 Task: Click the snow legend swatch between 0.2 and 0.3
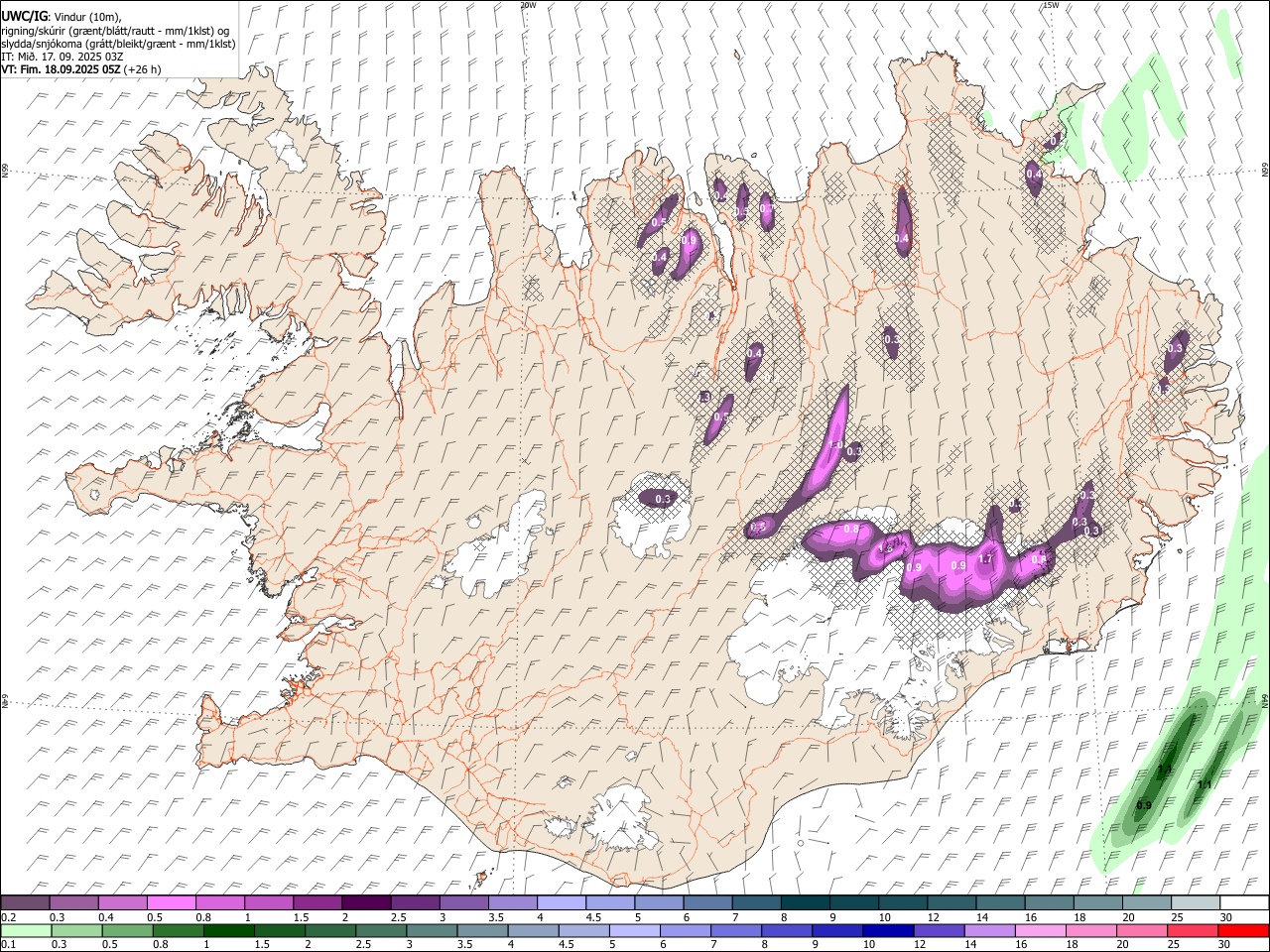tap(25, 902)
